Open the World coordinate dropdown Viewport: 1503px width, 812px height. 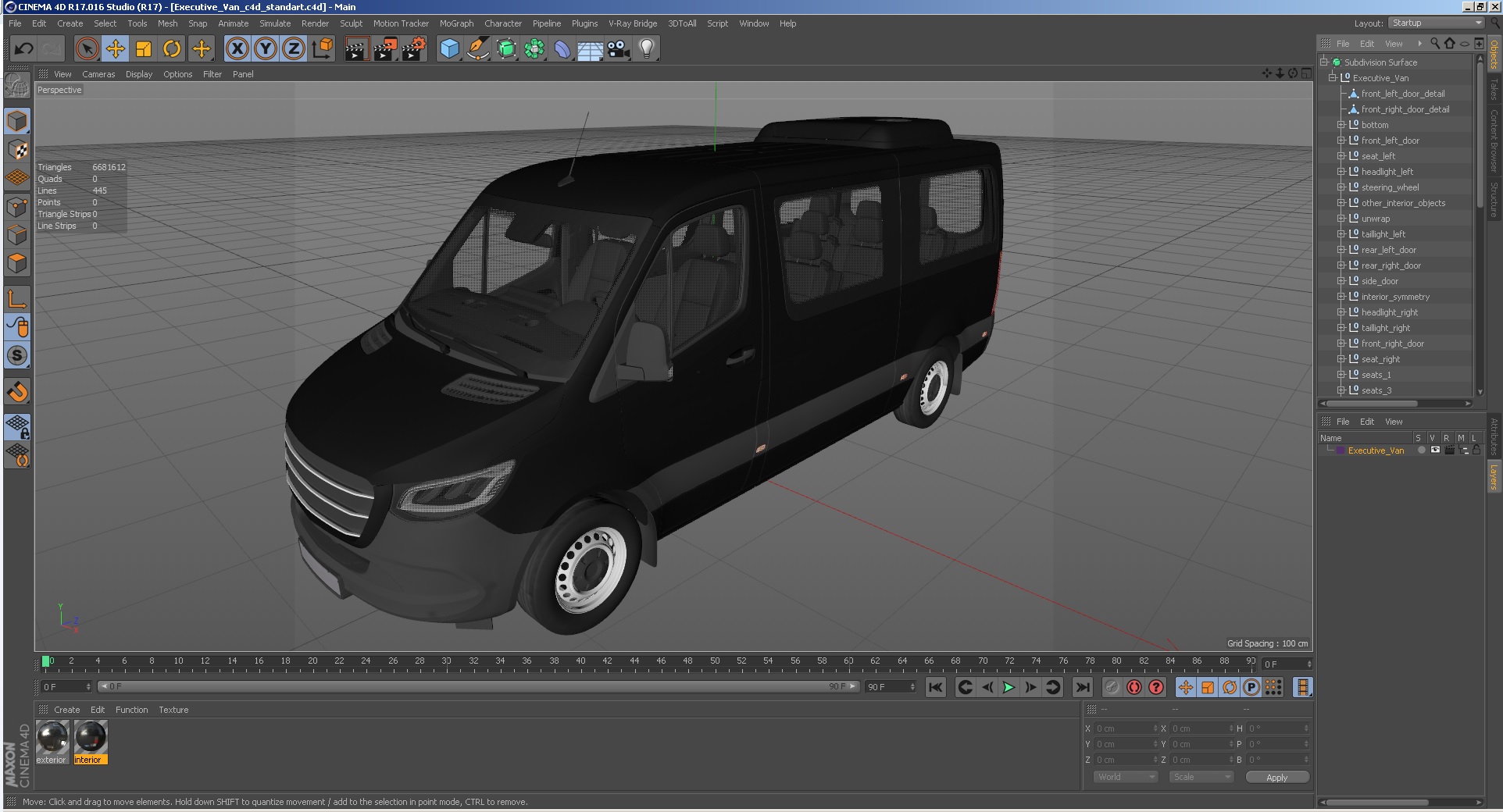1126,777
